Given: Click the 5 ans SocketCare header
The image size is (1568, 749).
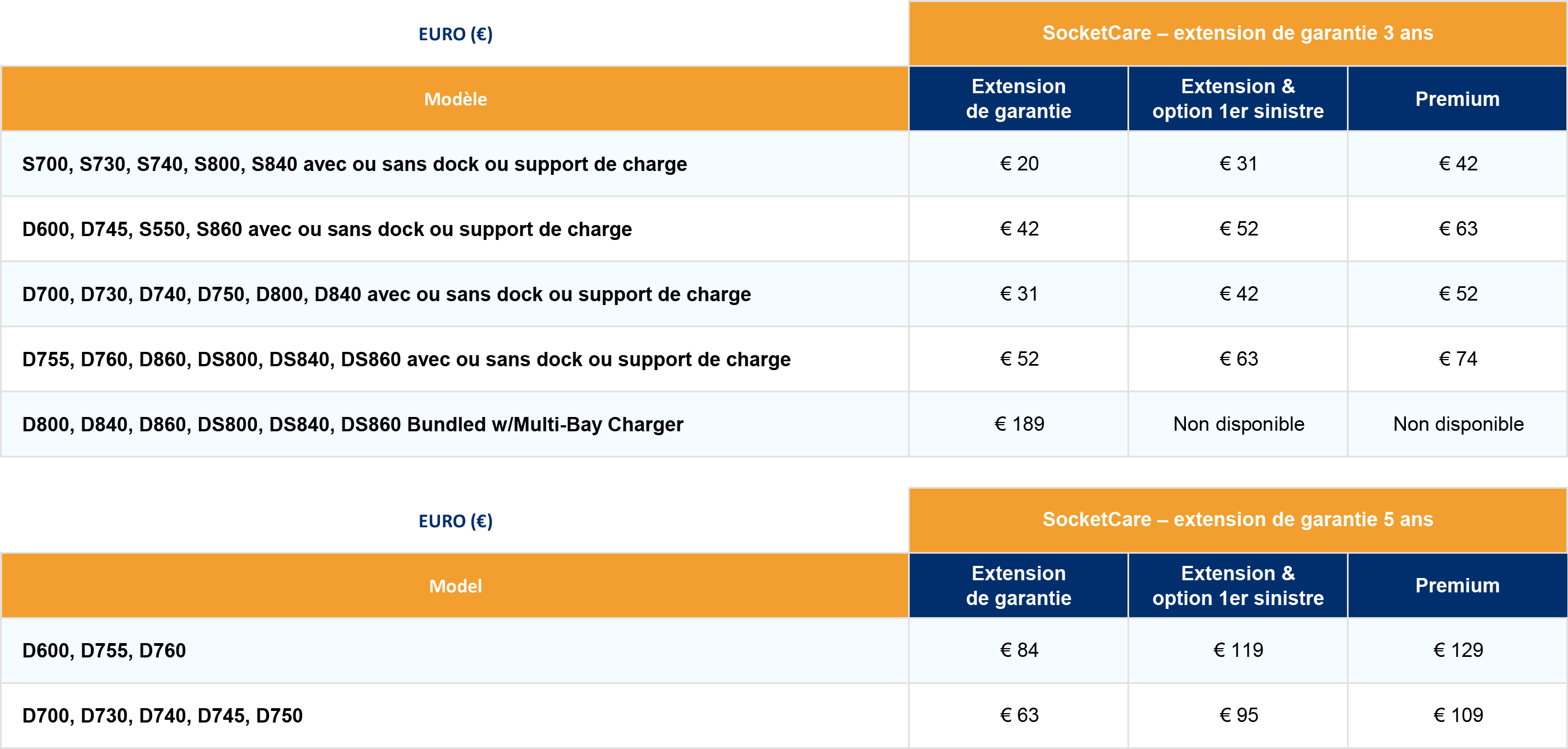Looking at the screenshot, I should point(1238,520).
